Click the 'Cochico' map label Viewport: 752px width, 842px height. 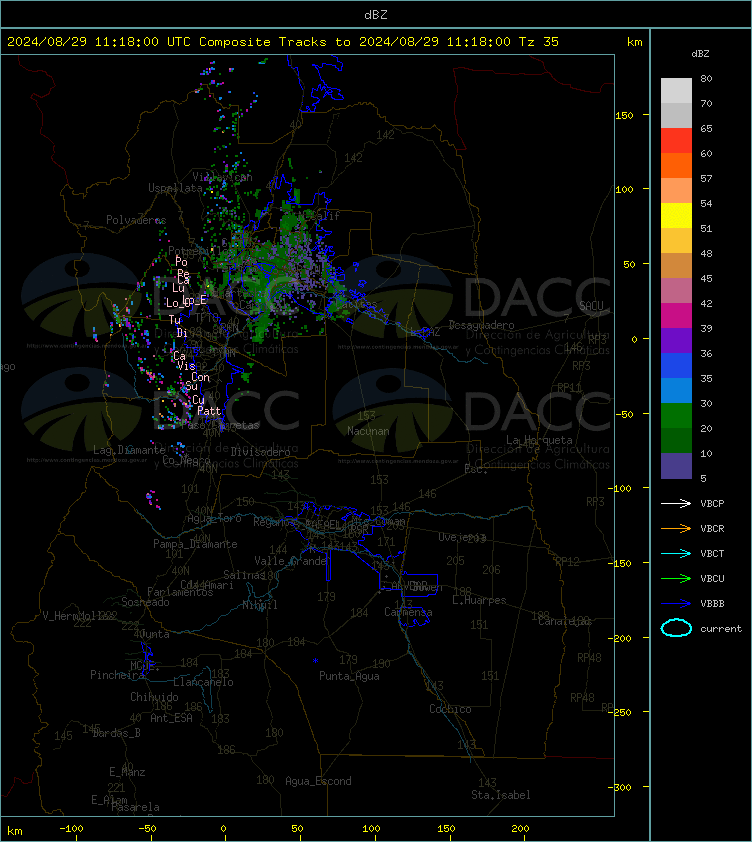pos(450,709)
